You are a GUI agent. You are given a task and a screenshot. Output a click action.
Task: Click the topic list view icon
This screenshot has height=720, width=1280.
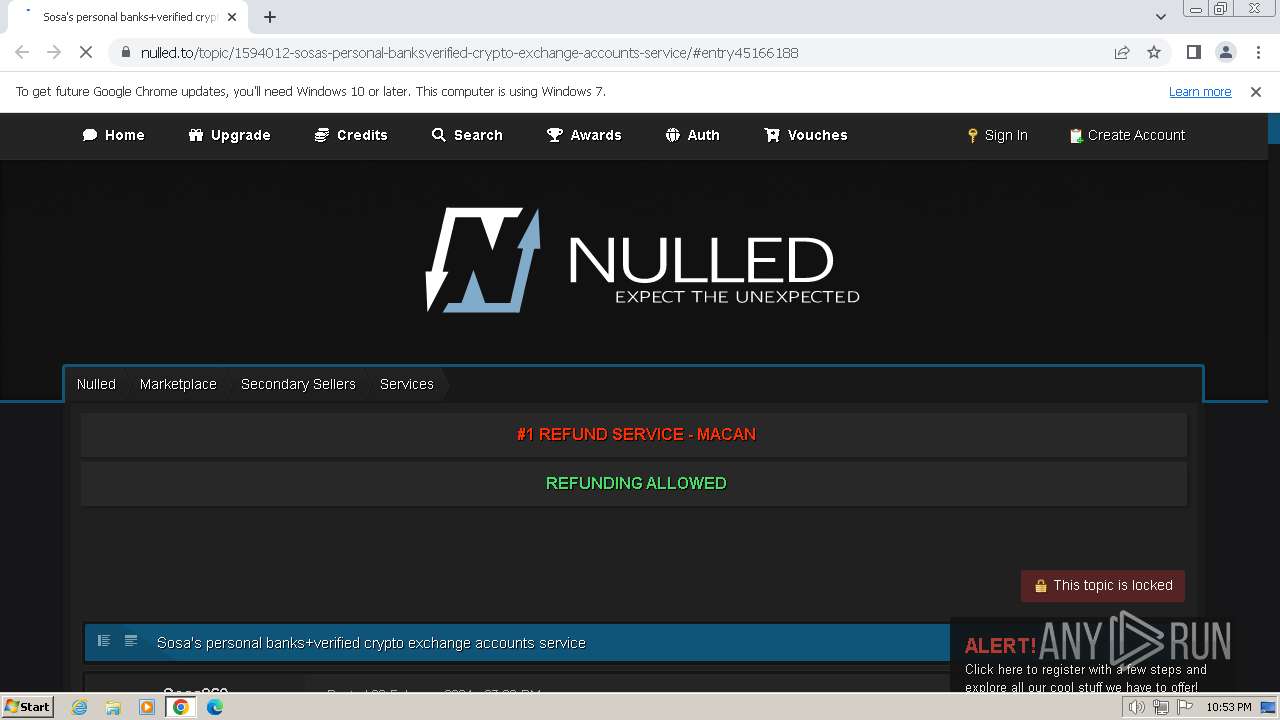click(103, 641)
